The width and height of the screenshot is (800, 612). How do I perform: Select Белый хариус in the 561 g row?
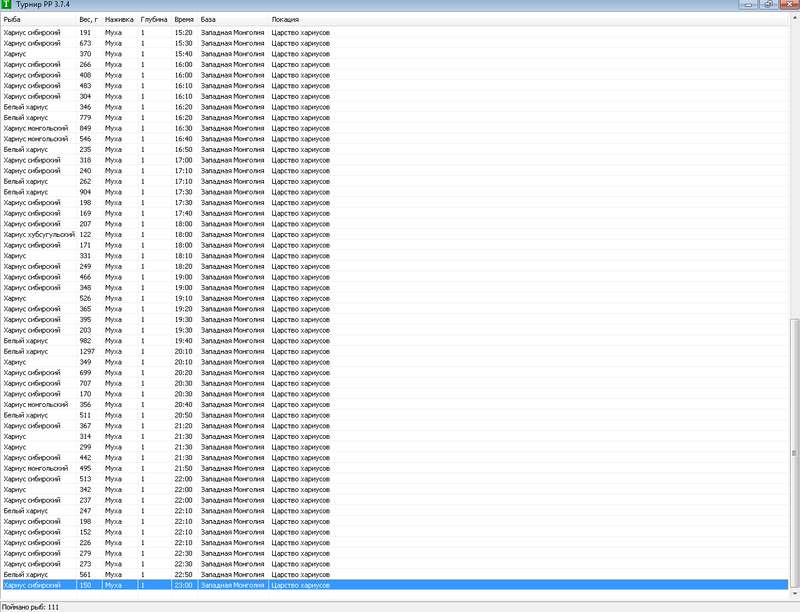tap(26, 575)
